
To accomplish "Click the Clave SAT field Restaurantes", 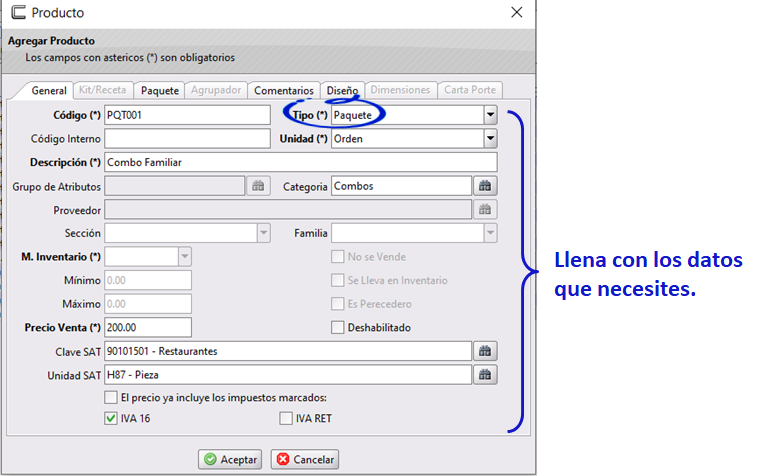I will pyautogui.click(x=288, y=351).
